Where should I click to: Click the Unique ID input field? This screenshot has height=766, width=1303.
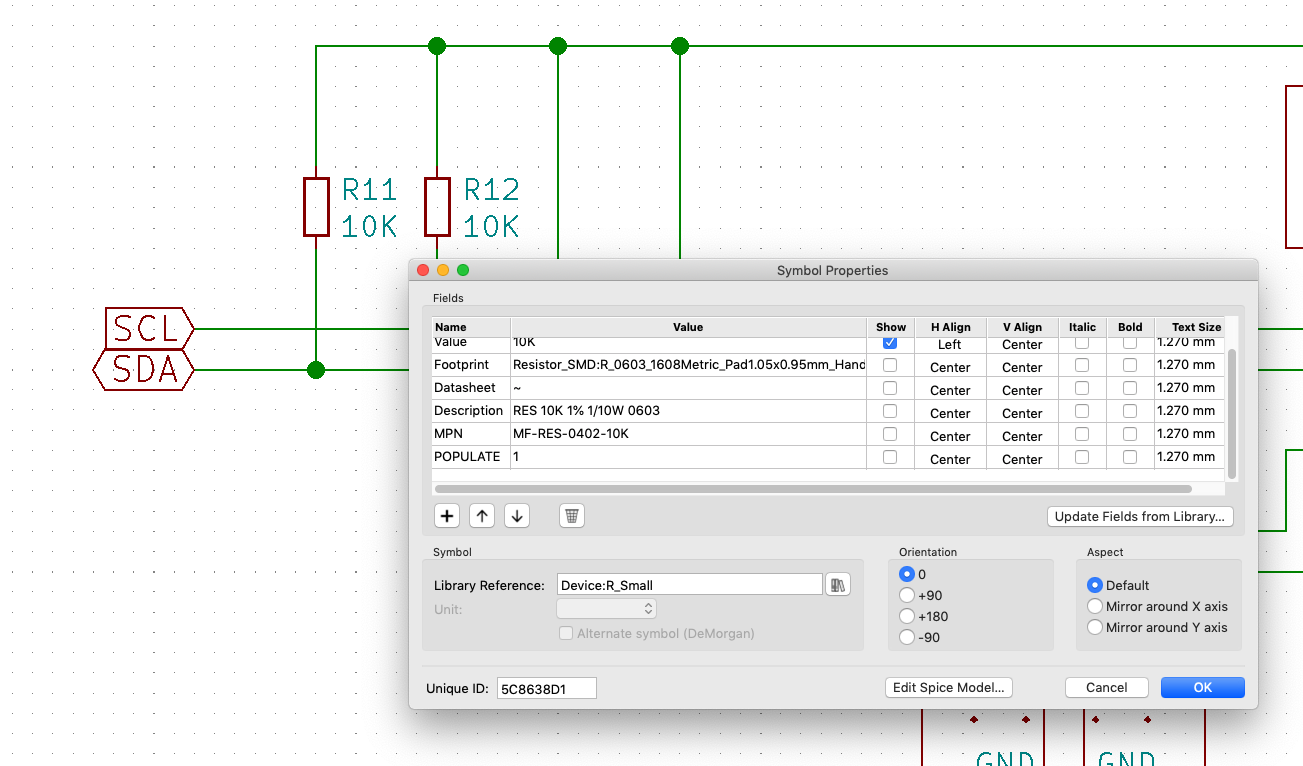click(x=546, y=688)
